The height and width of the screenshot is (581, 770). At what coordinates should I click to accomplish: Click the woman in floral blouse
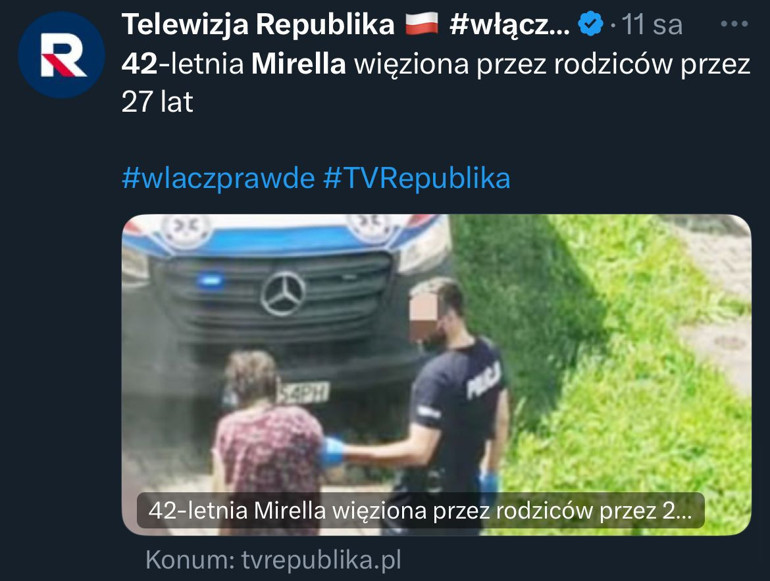pos(266,432)
